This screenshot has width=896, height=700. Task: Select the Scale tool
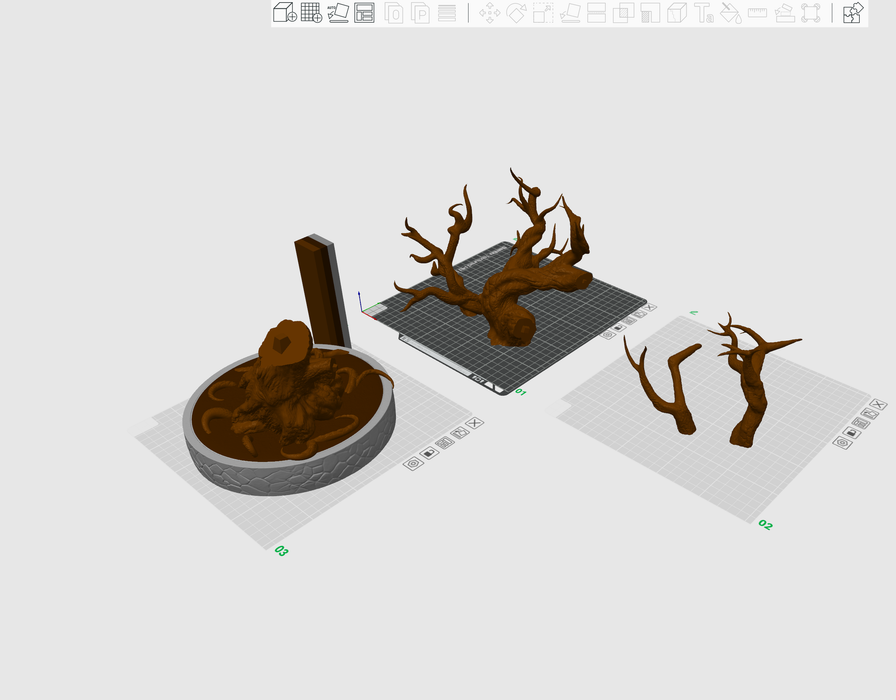click(x=543, y=13)
